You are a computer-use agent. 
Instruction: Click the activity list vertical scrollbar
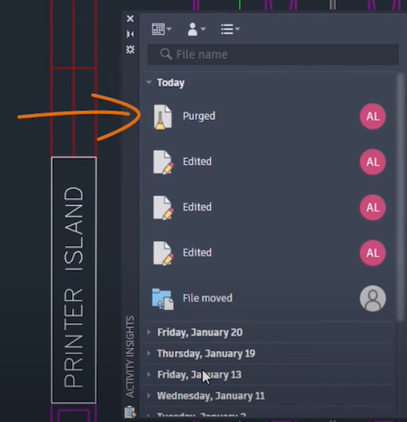tap(400, 197)
